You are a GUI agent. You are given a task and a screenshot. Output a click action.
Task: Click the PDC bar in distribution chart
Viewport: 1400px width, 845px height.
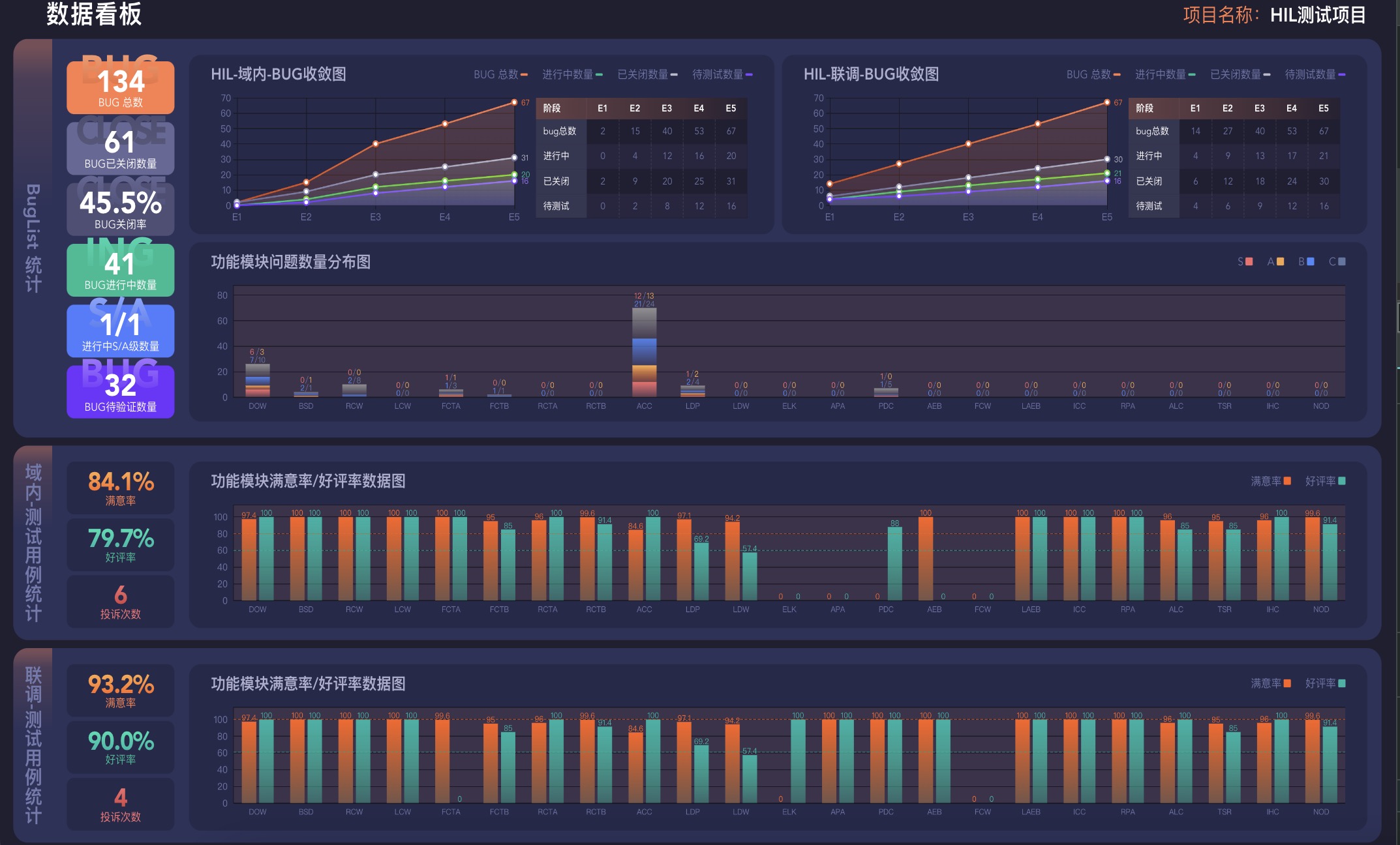click(886, 393)
